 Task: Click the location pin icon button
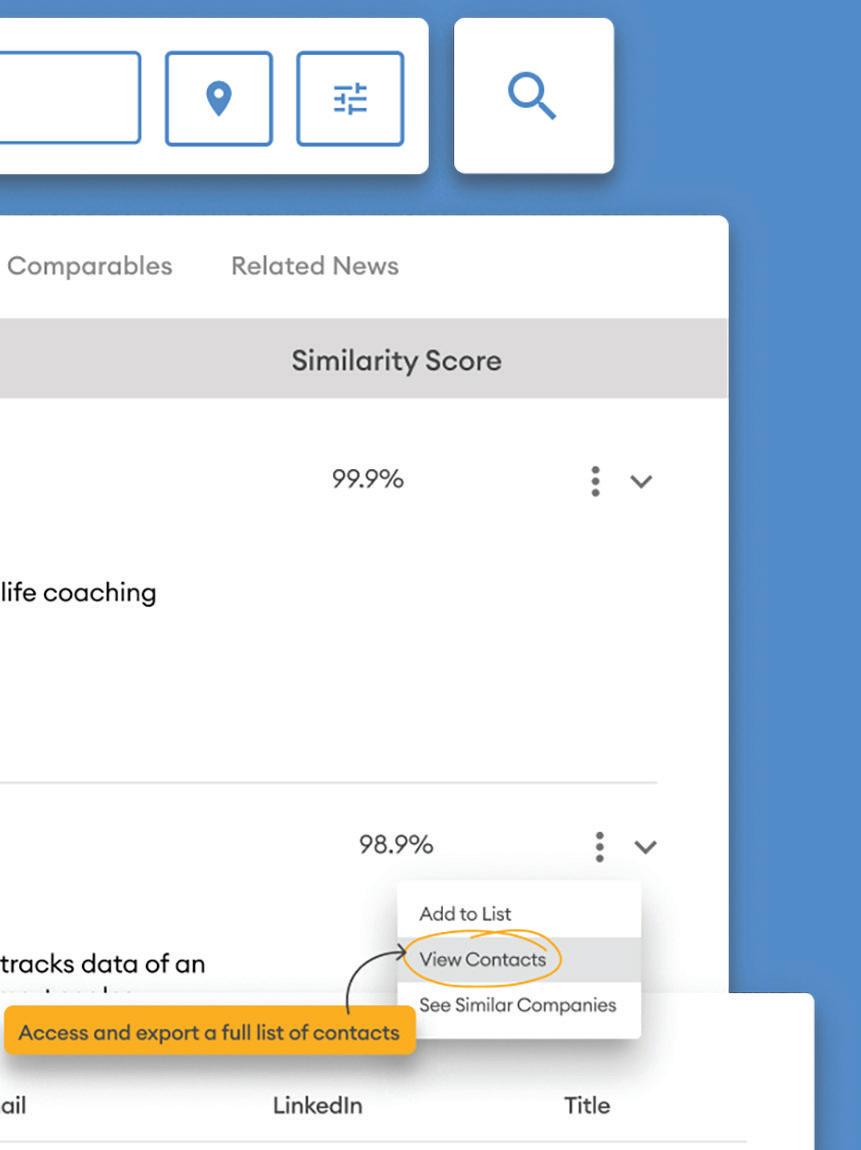point(218,98)
